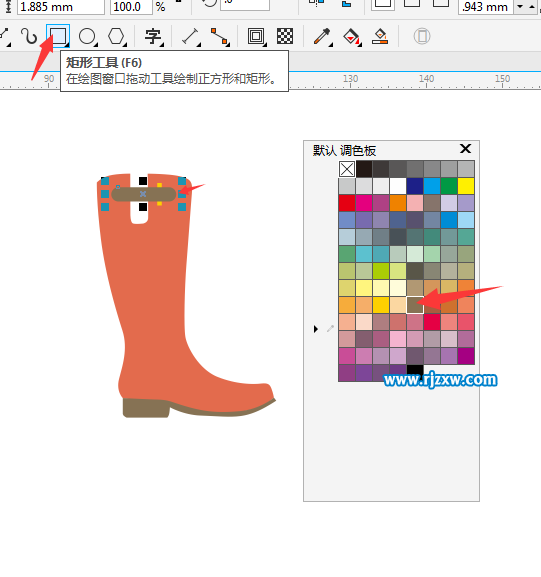Screen dimensions: 541x577
Task: Expand the palette flyout arrow
Action: tap(315, 329)
